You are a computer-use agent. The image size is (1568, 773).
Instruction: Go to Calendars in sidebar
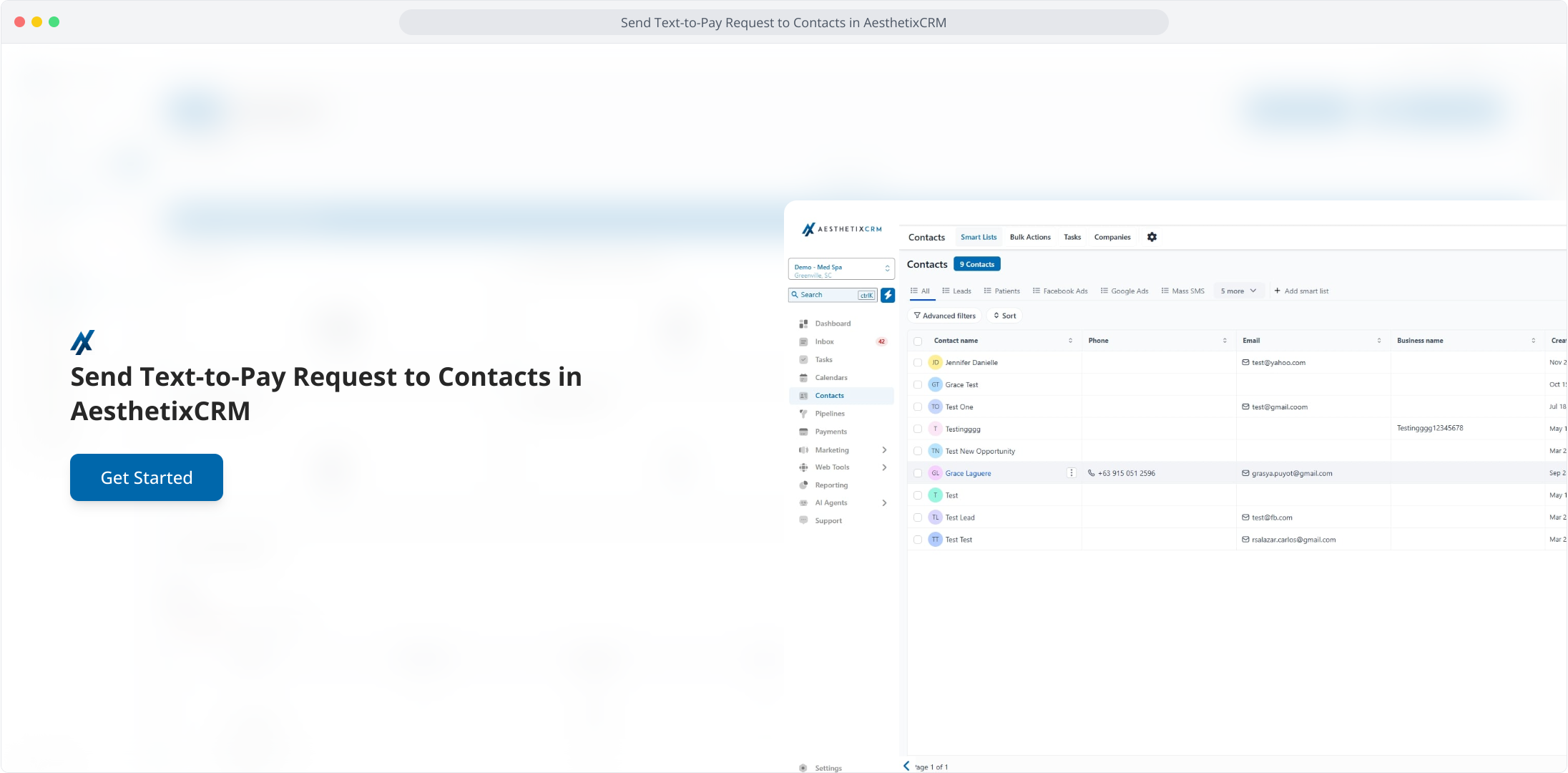830,377
